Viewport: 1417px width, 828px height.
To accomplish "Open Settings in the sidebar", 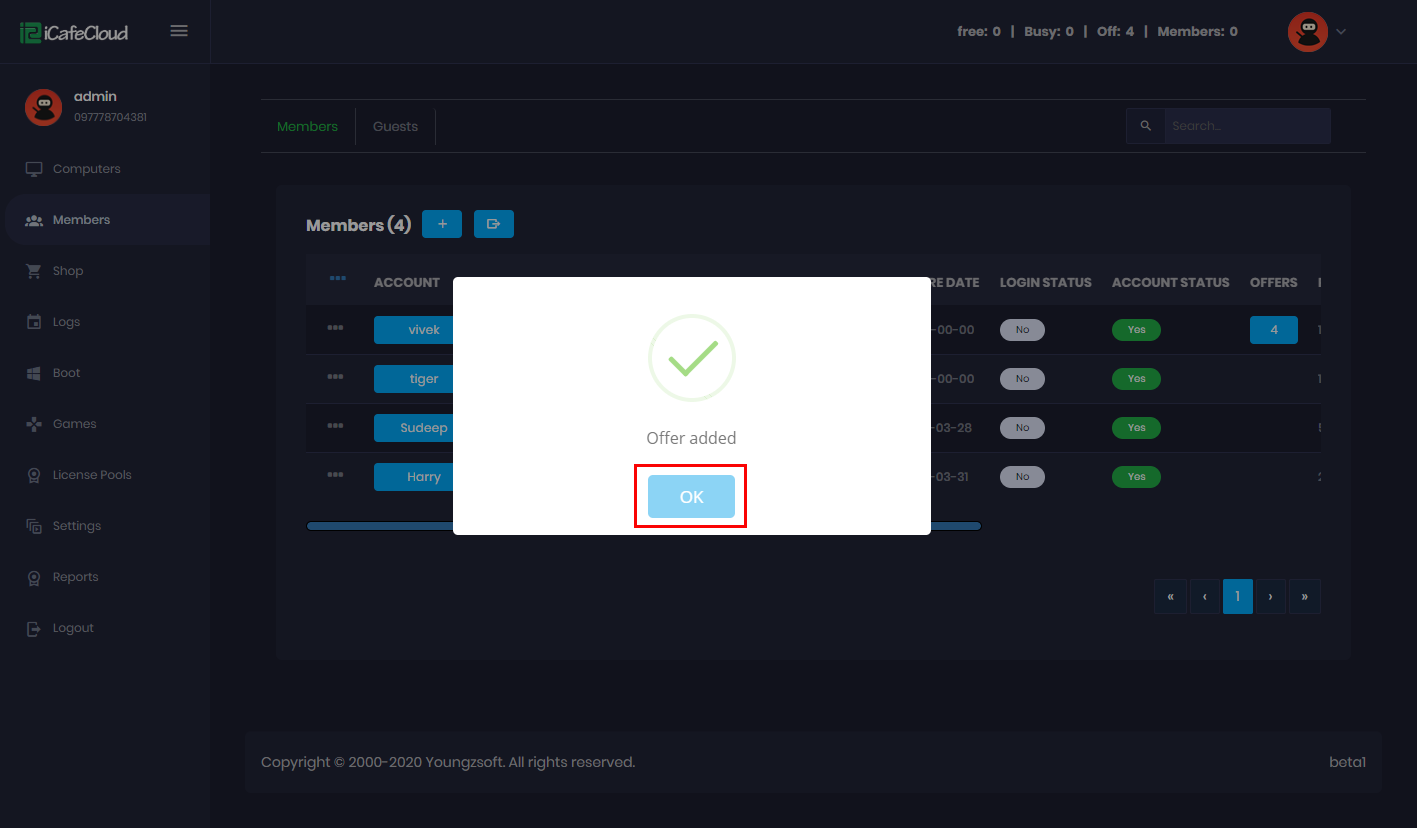I will point(76,526).
